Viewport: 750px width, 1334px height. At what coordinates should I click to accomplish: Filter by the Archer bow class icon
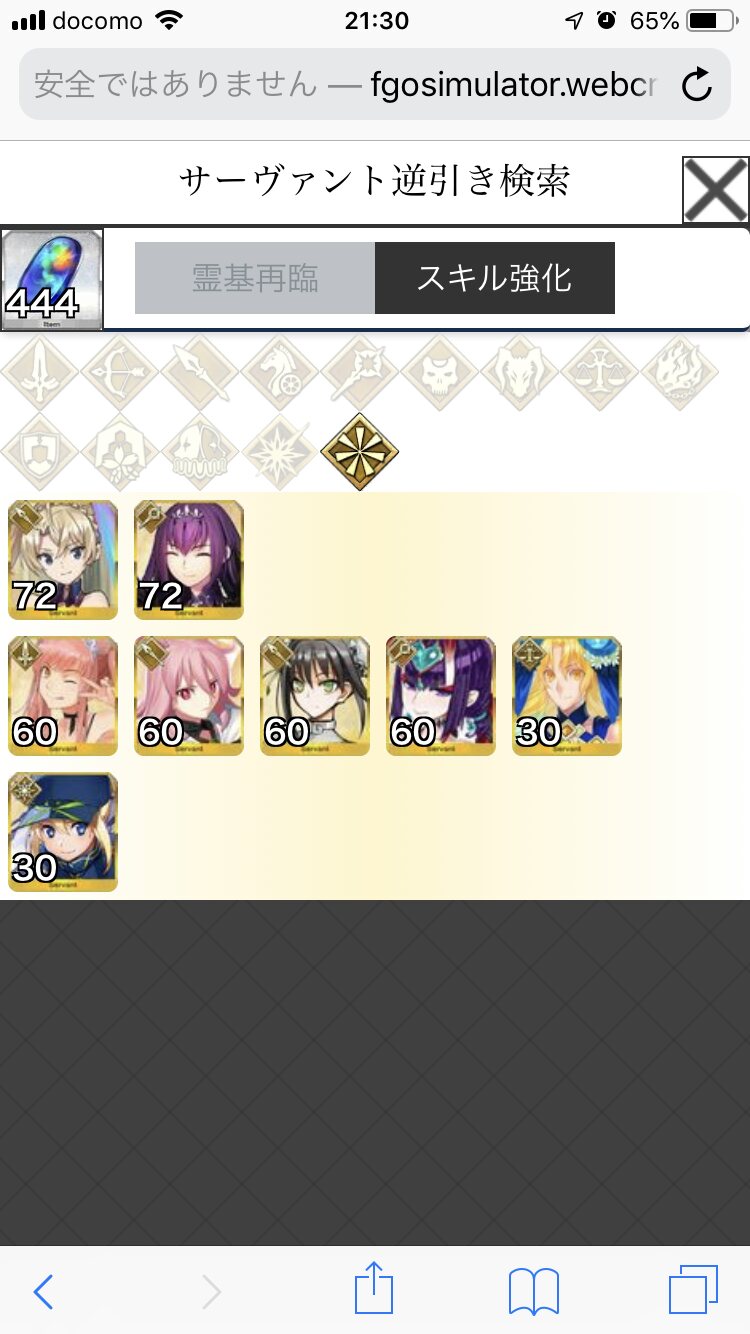[120, 373]
